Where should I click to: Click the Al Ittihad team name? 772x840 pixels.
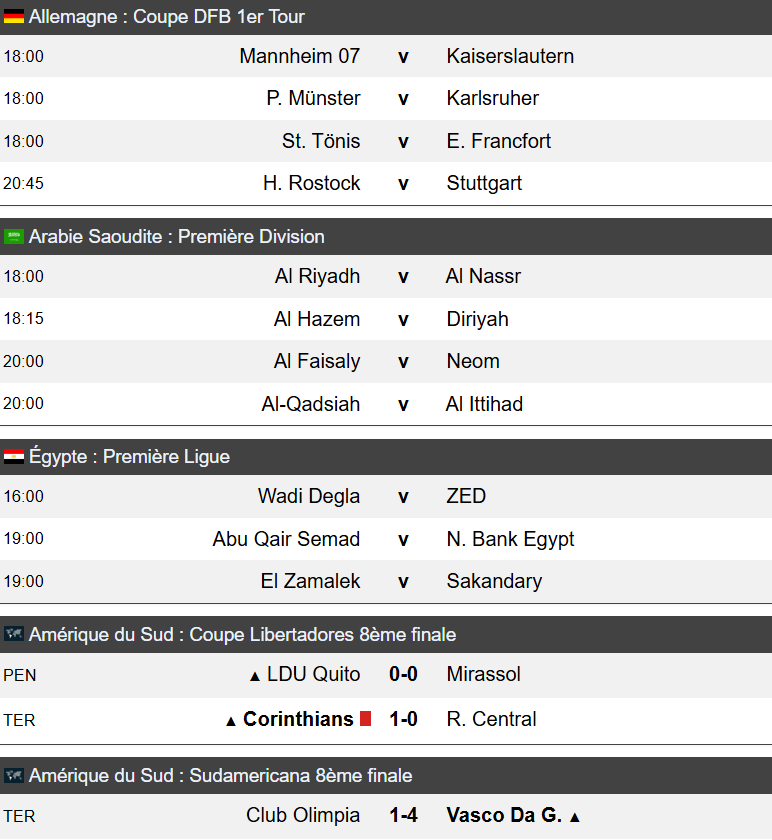pyautogui.click(x=484, y=404)
